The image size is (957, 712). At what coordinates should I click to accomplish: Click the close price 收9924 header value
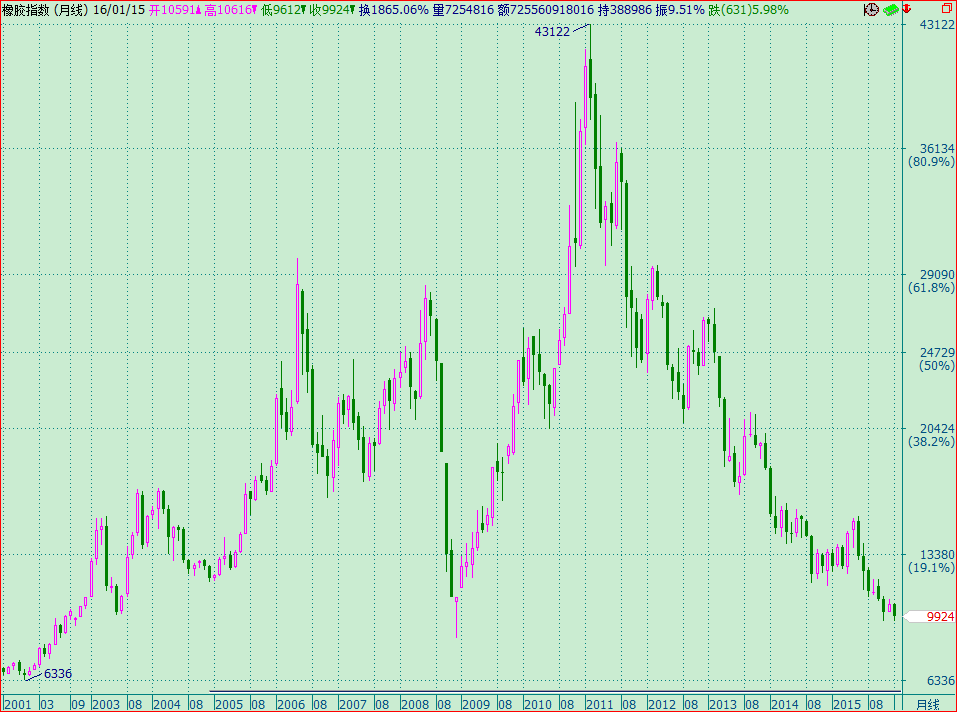click(332, 10)
